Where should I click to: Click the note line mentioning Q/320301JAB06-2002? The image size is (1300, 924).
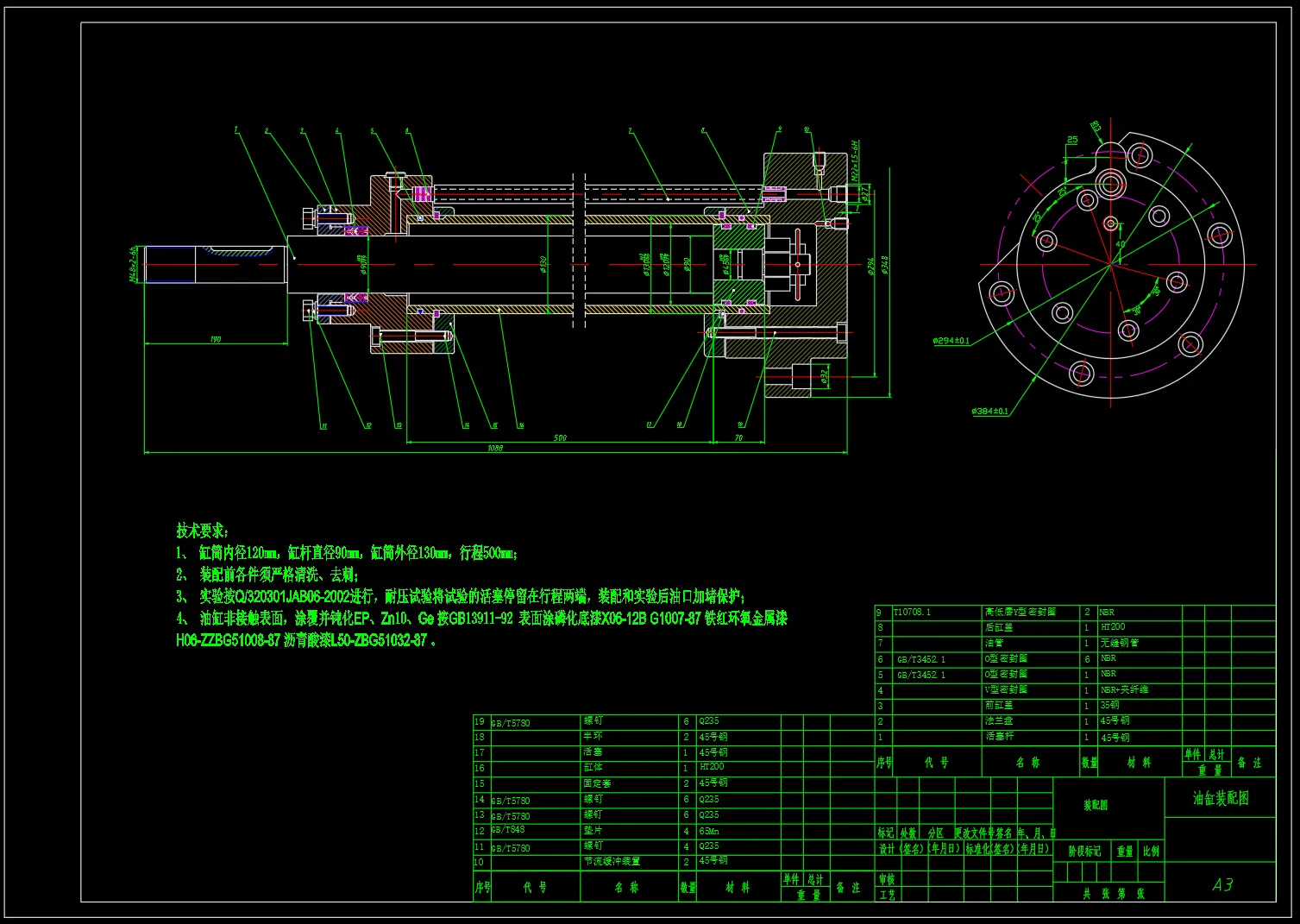[x=461, y=597]
